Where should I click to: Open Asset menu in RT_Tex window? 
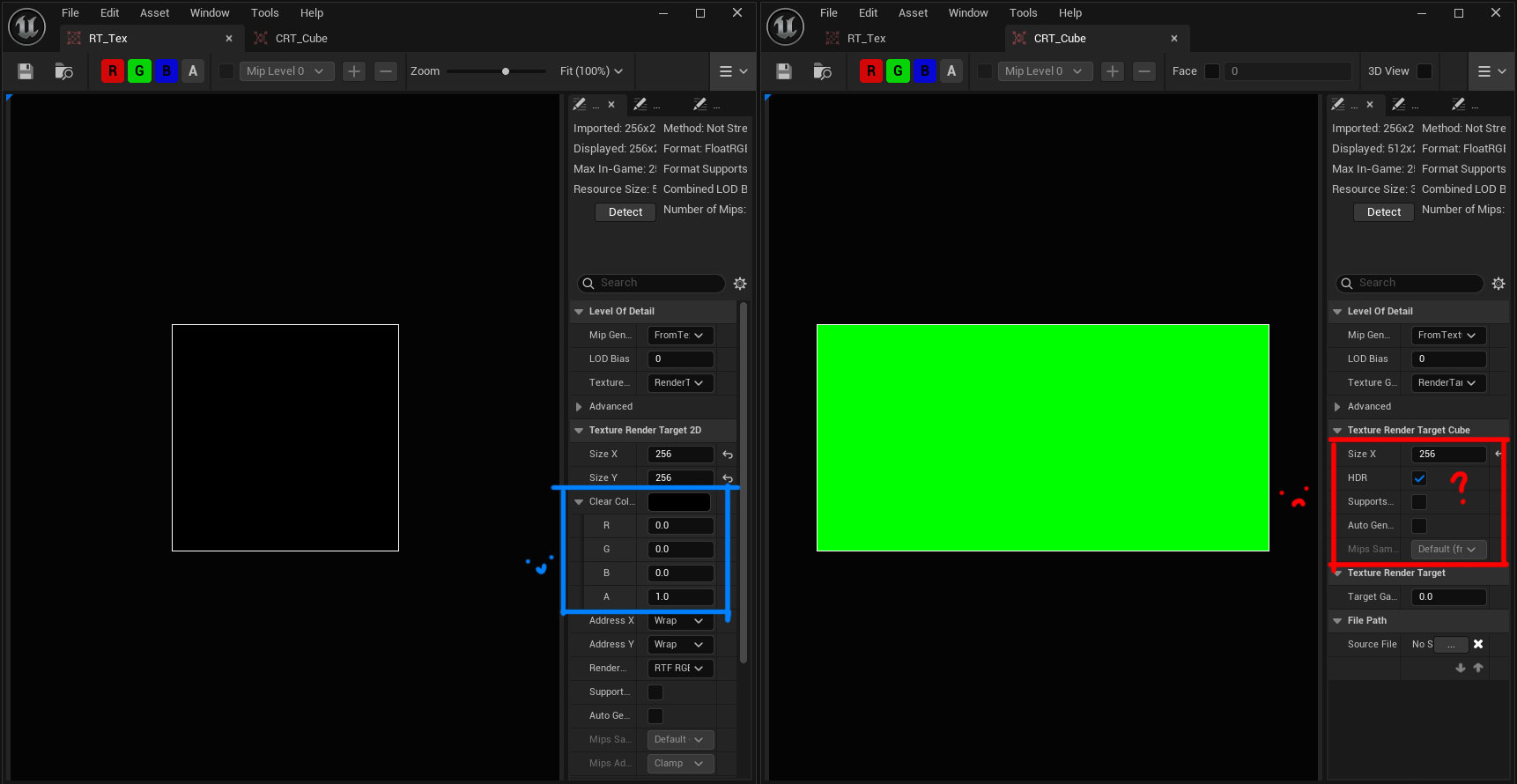pos(154,13)
